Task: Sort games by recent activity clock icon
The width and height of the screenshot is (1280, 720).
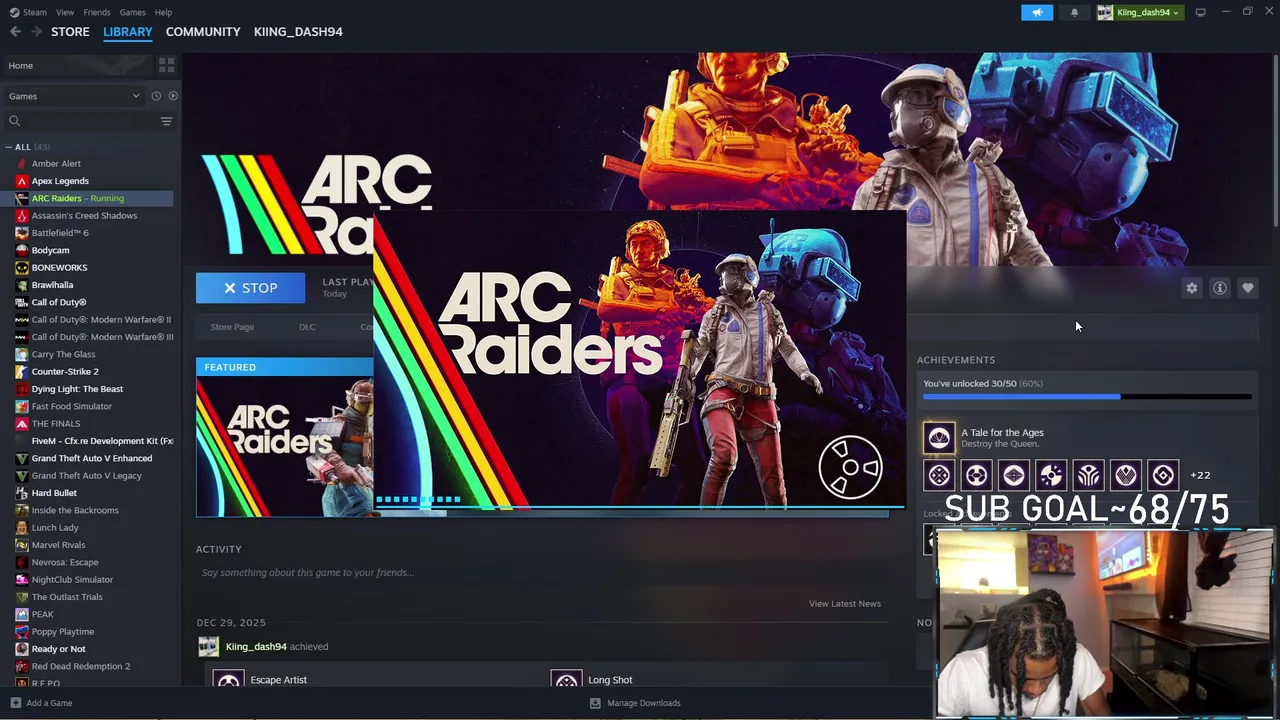Action: (x=156, y=96)
